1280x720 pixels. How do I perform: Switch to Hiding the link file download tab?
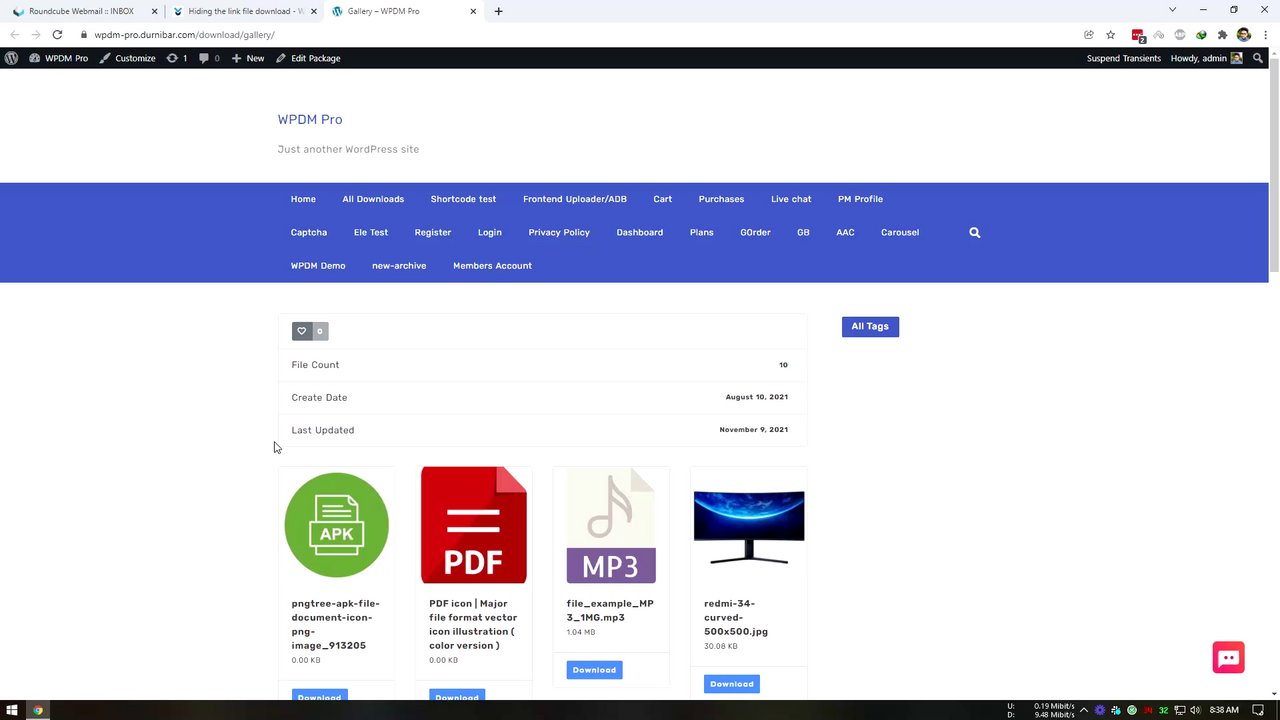click(x=243, y=11)
